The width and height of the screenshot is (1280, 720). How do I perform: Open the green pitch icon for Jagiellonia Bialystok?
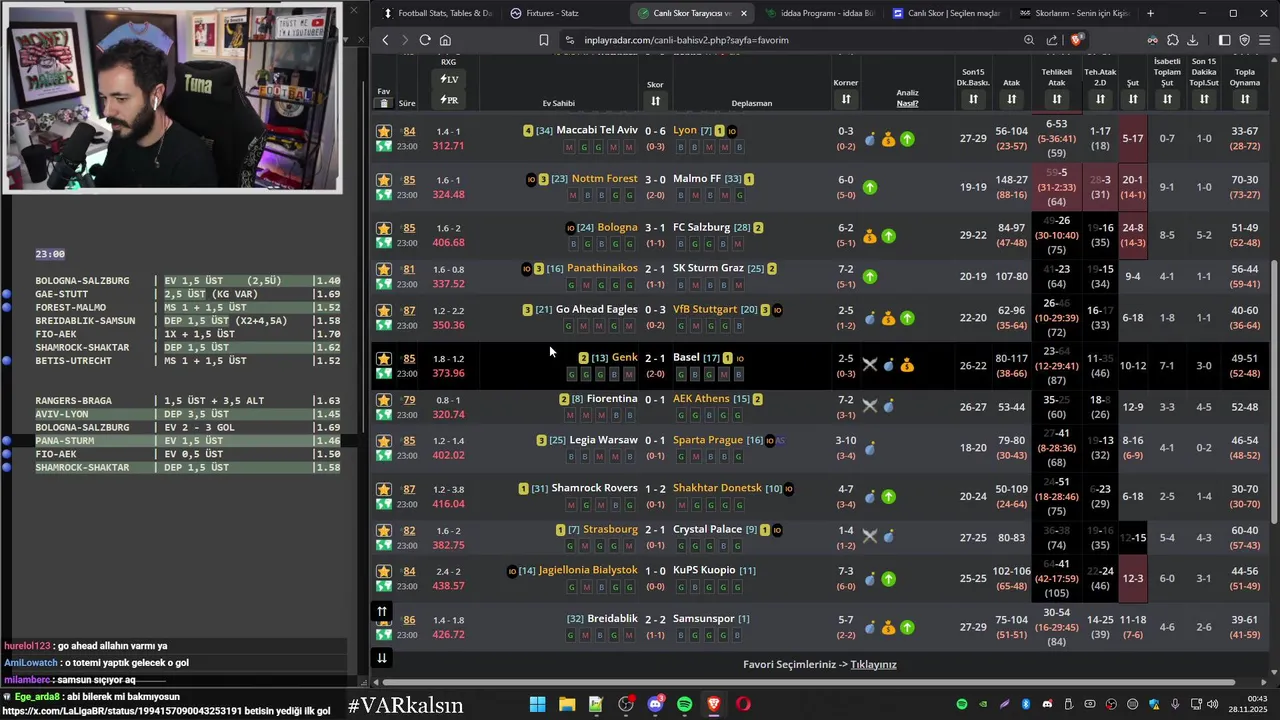[383, 586]
